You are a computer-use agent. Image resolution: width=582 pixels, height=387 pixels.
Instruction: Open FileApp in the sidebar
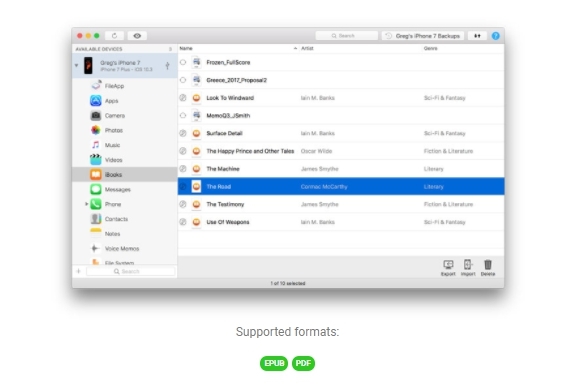(124, 86)
